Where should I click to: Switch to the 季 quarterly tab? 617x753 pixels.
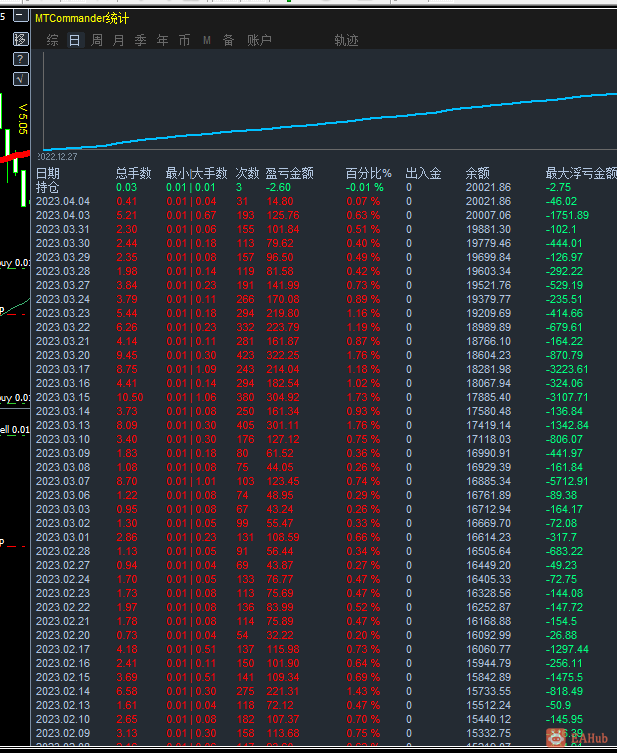tap(141, 40)
